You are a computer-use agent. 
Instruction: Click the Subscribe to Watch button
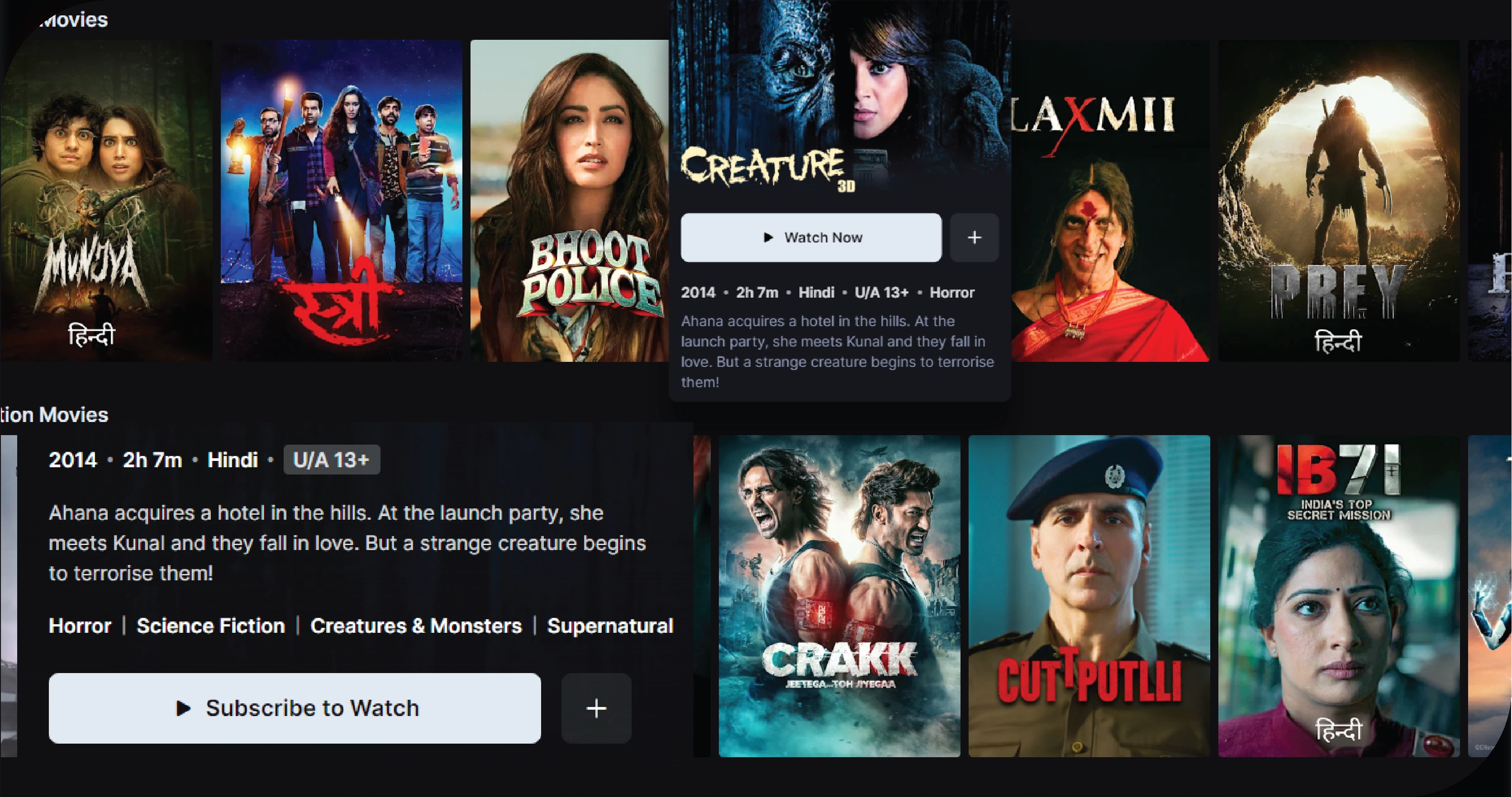click(x=295, y=708)
